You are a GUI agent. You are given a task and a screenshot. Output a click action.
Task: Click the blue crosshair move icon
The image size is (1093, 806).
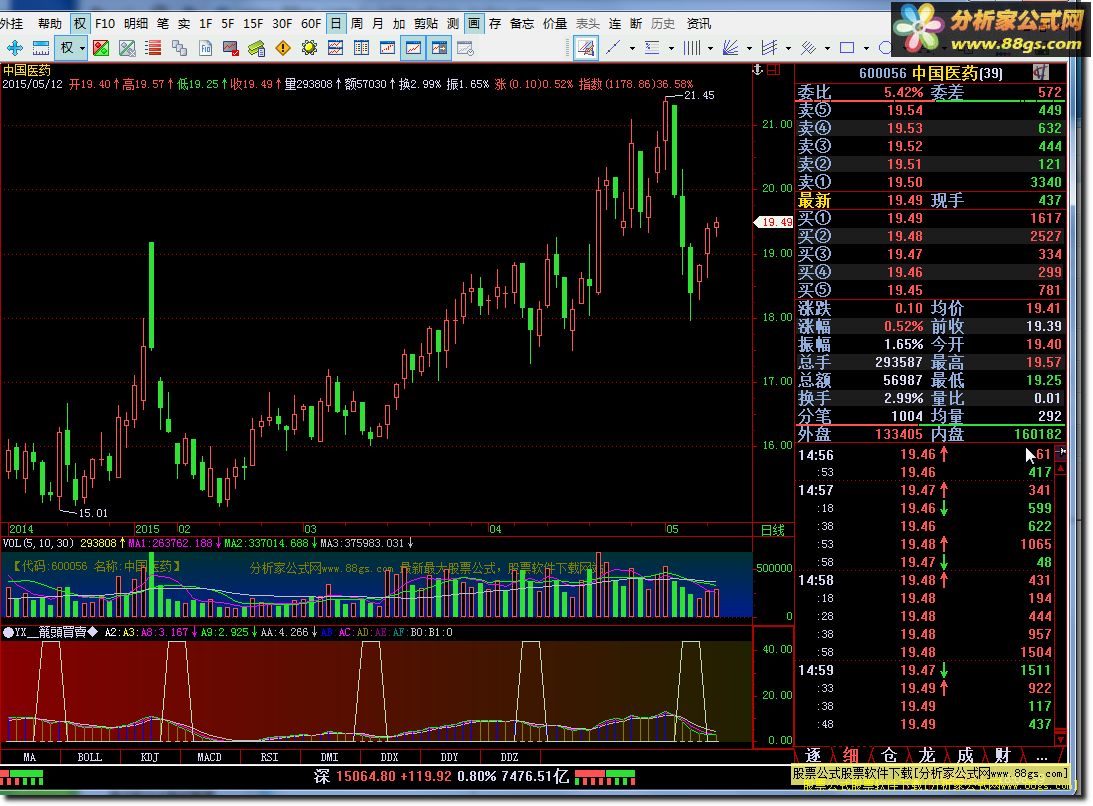15,47
